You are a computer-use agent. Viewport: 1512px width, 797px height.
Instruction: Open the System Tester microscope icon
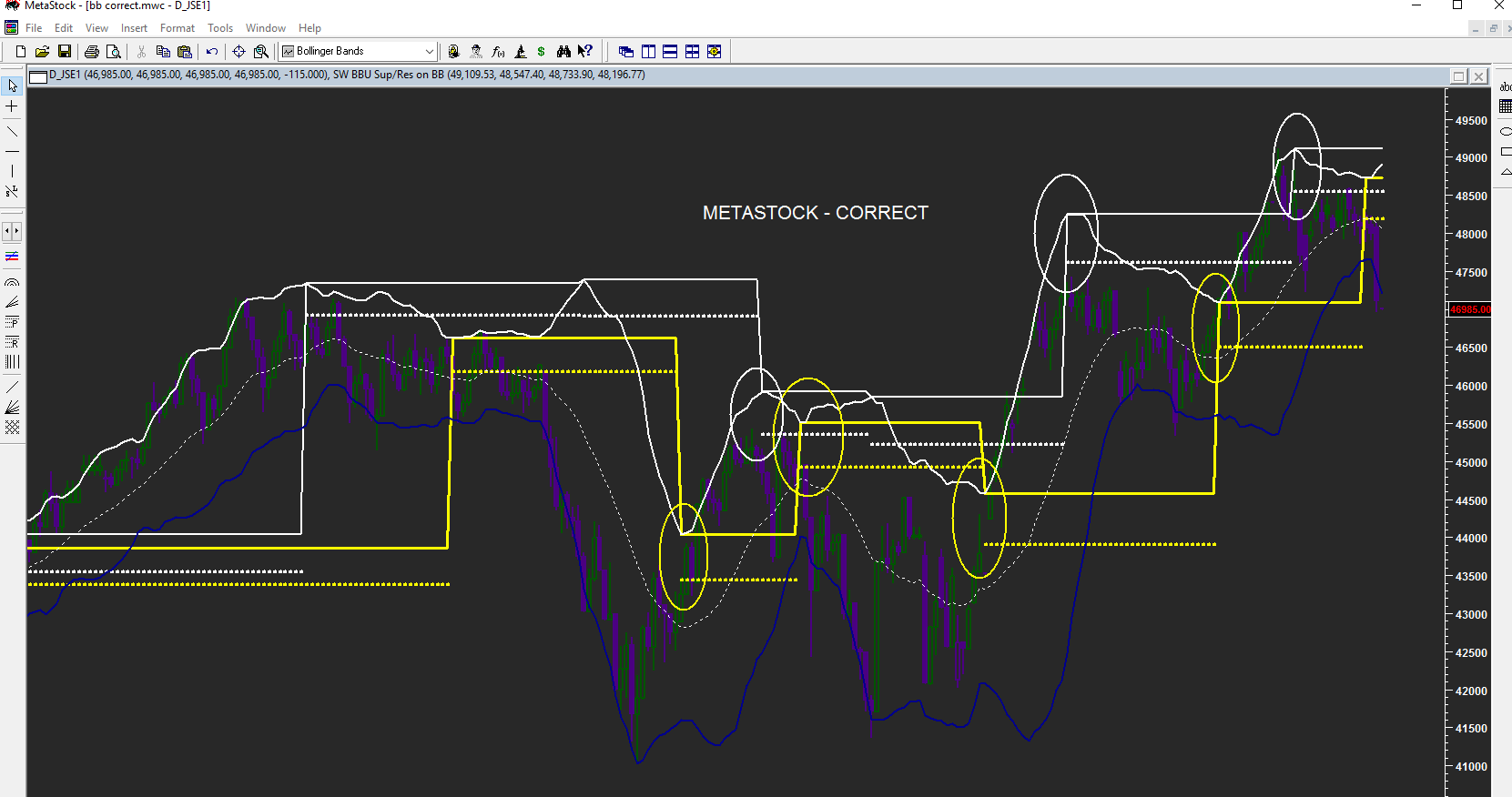point(520,52)
